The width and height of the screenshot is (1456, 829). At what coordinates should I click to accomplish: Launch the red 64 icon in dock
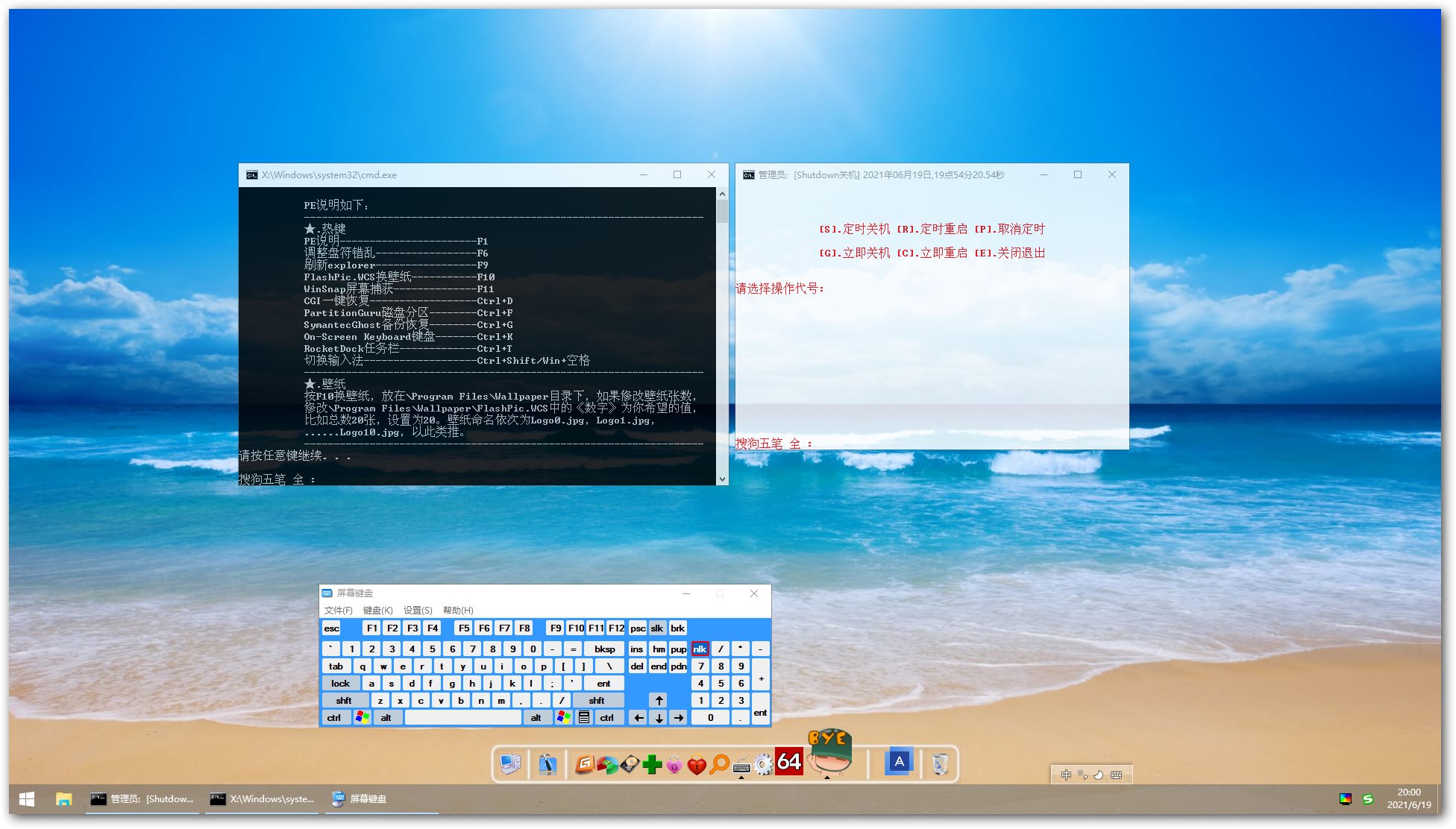(x=789, y=761)
